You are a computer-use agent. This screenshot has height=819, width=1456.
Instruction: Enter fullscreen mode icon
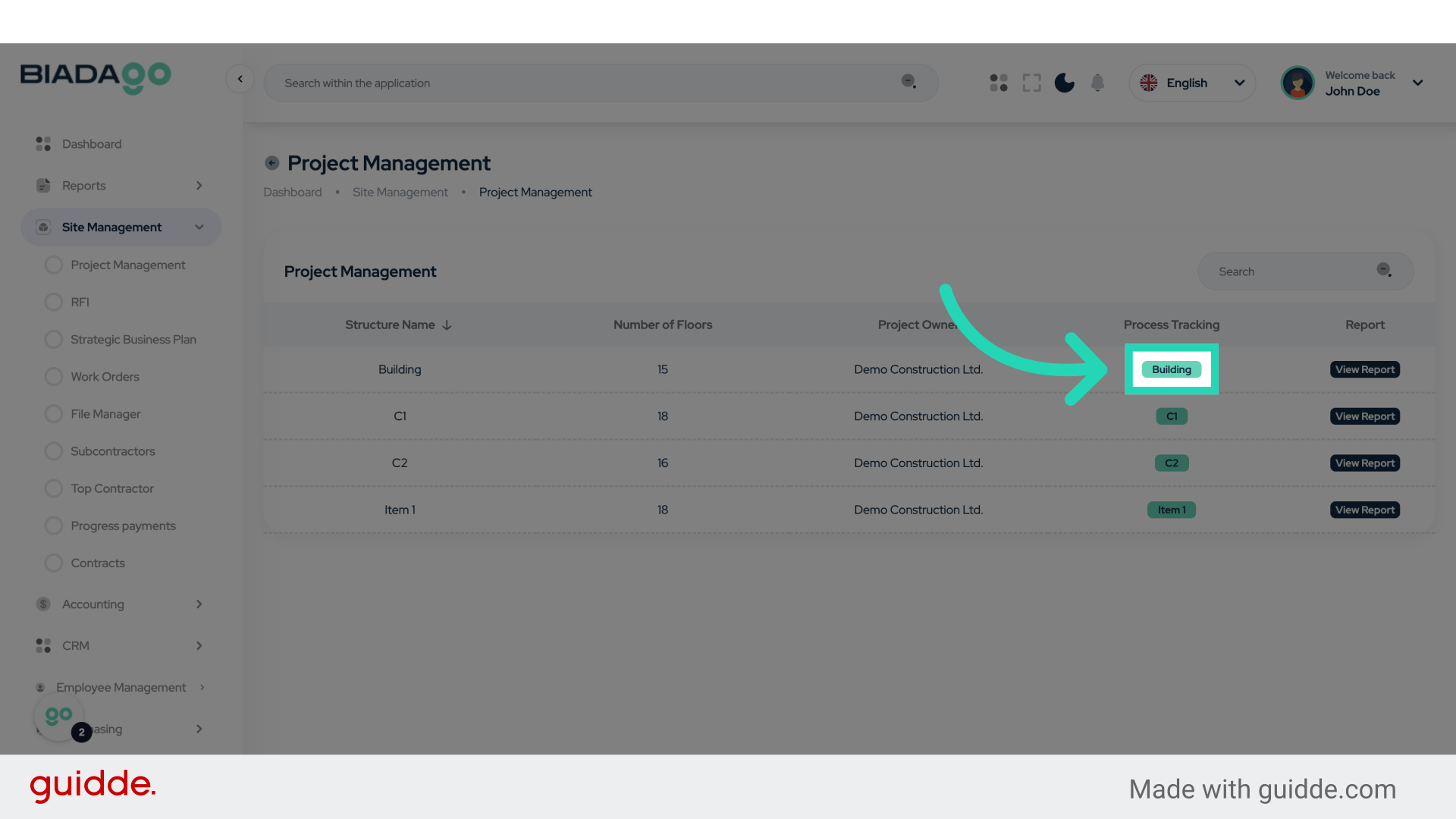coord(1031,83)
